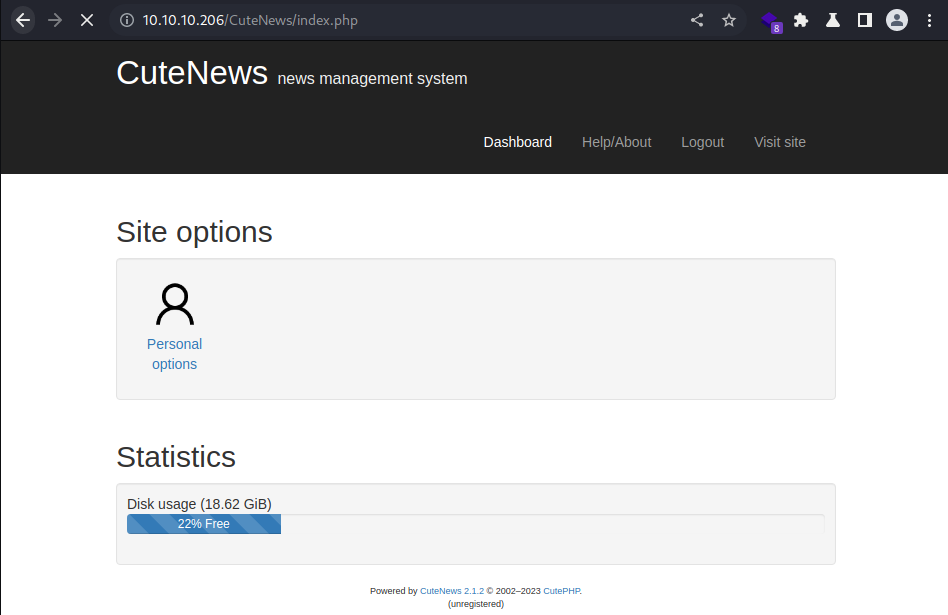Open the Personal options link

175,354
